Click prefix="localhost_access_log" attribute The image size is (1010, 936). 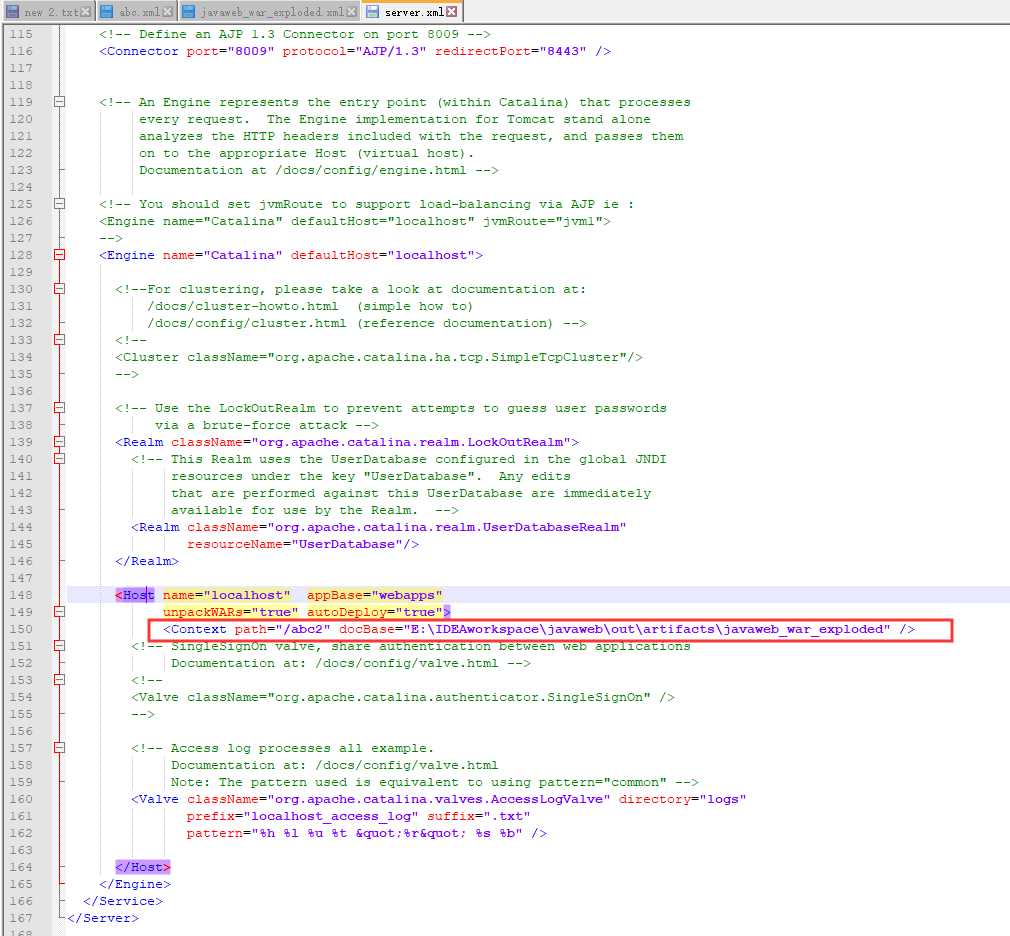click(303, 816)
